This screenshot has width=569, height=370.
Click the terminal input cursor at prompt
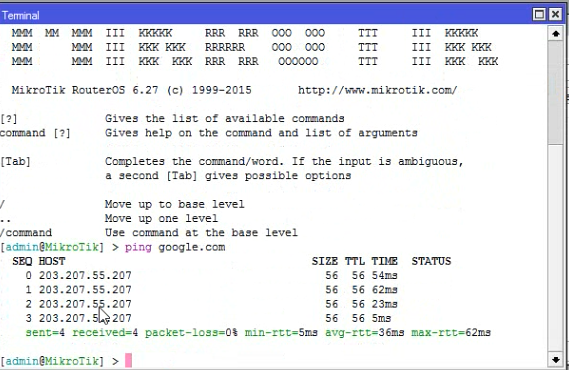(x=128, y=361)
